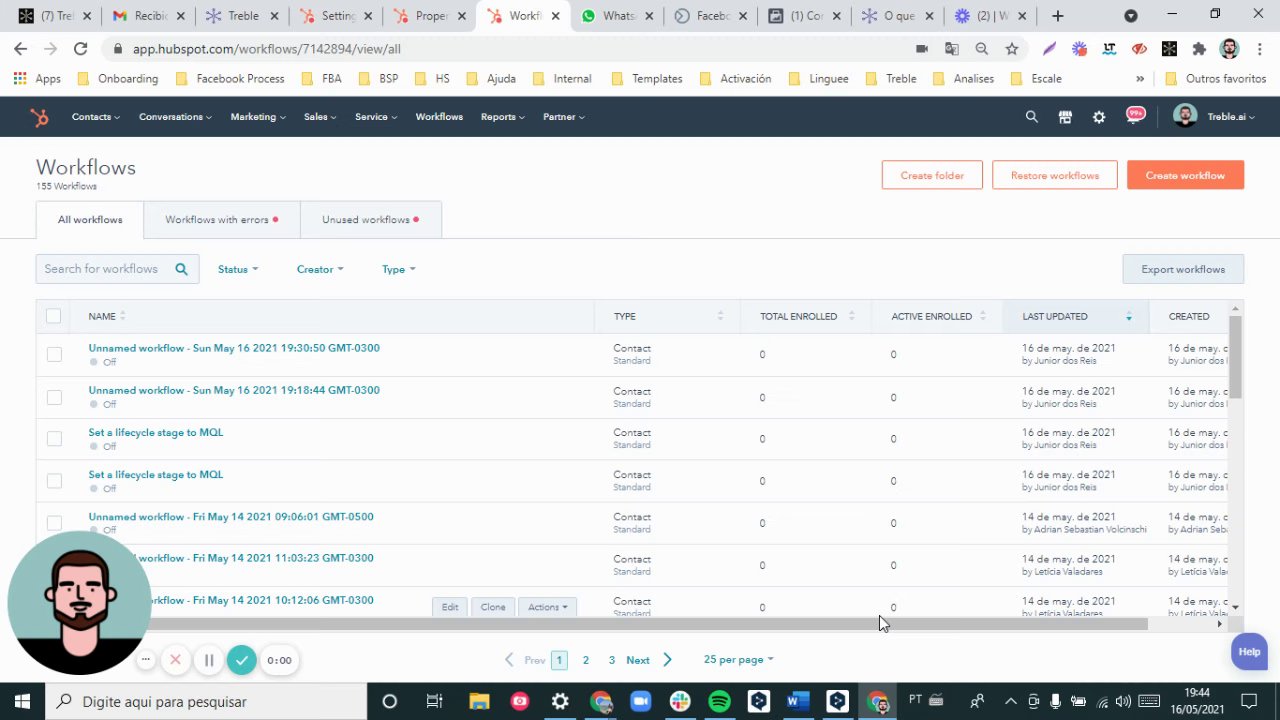Screen dimensions: 1280x720
Task: Click the Edit button on the hovered row
Action: point(450,607)
